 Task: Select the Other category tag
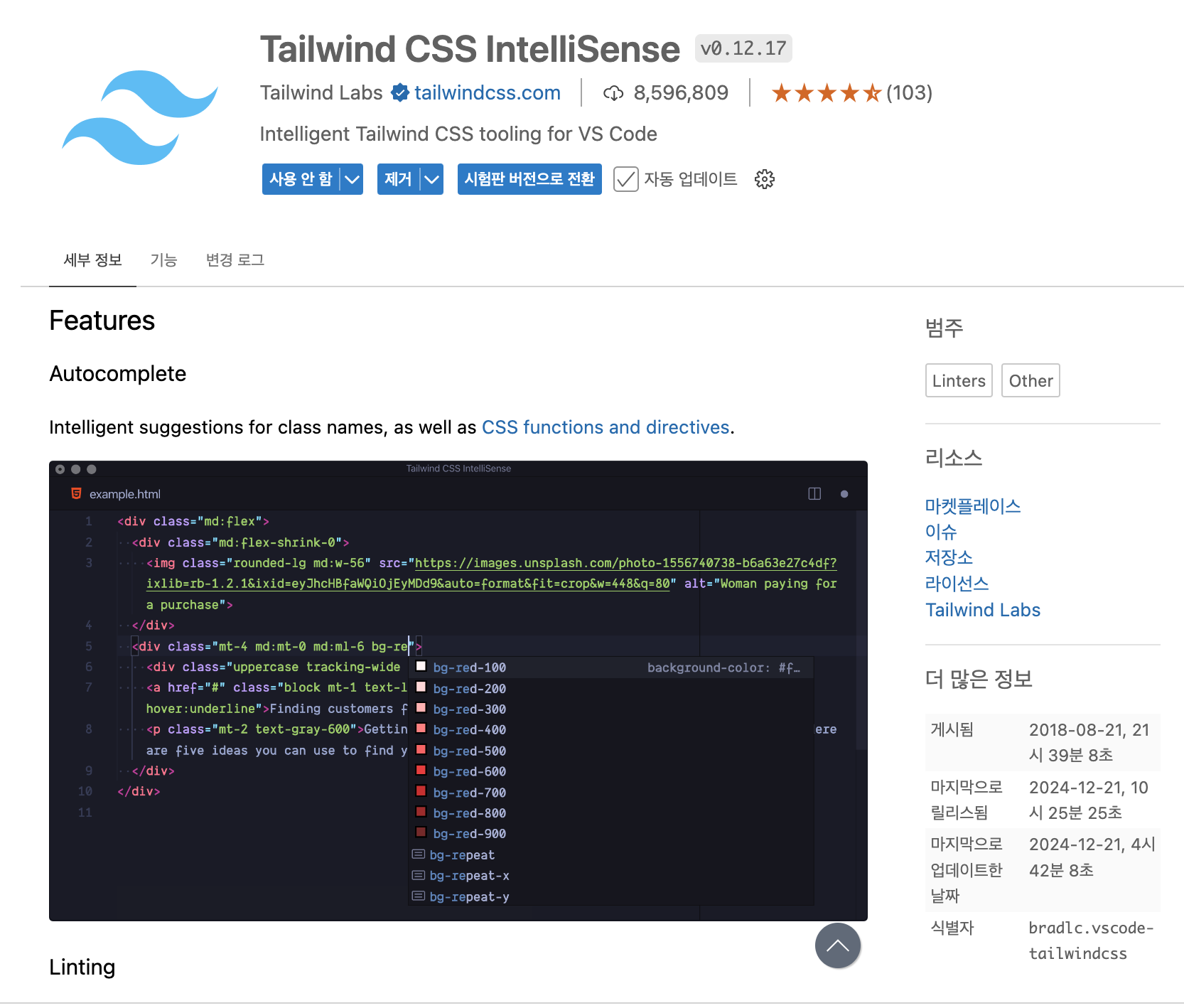(x=1030, y=380)
